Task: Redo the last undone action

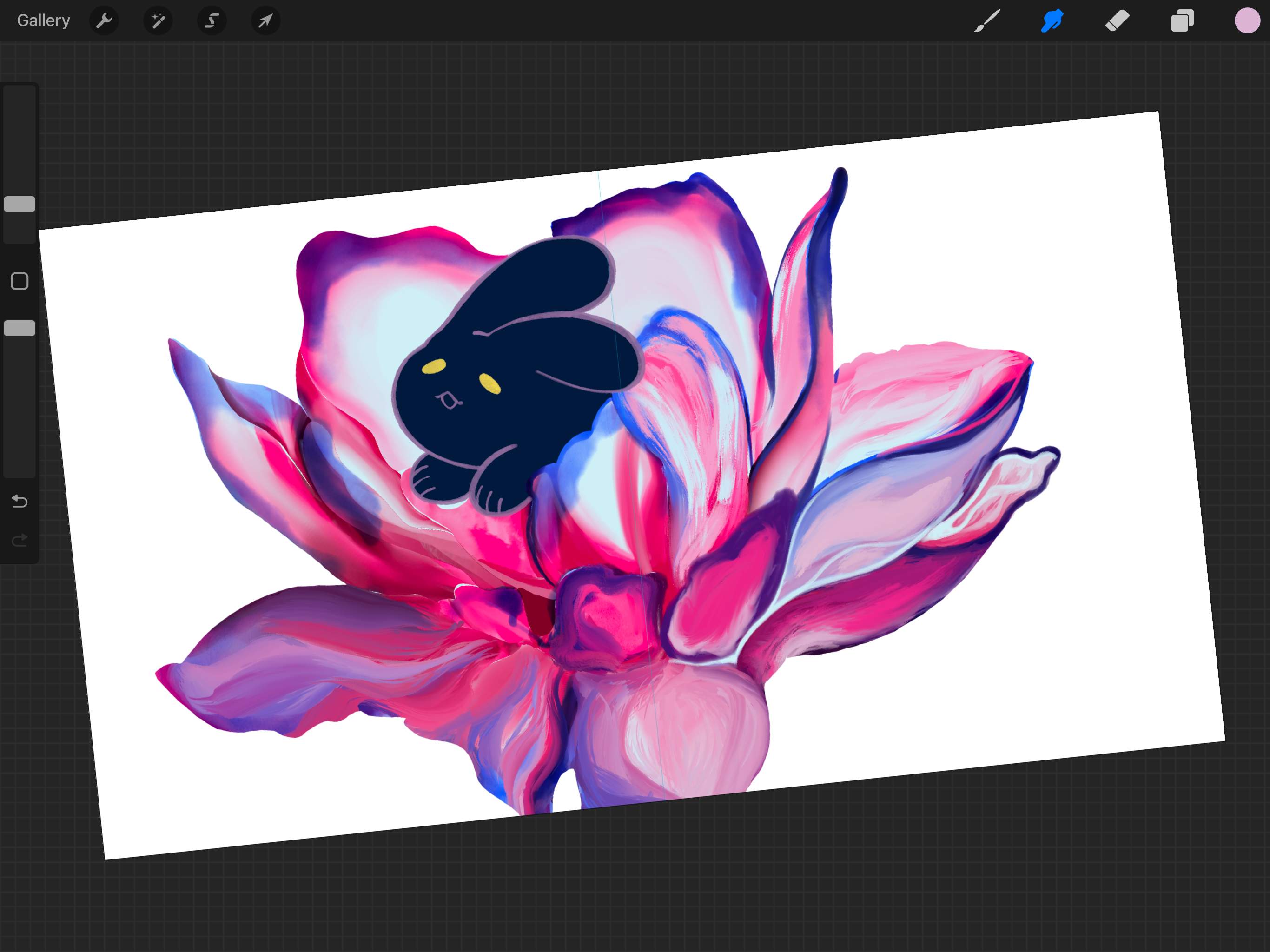Action: click(x=20, y=540)
